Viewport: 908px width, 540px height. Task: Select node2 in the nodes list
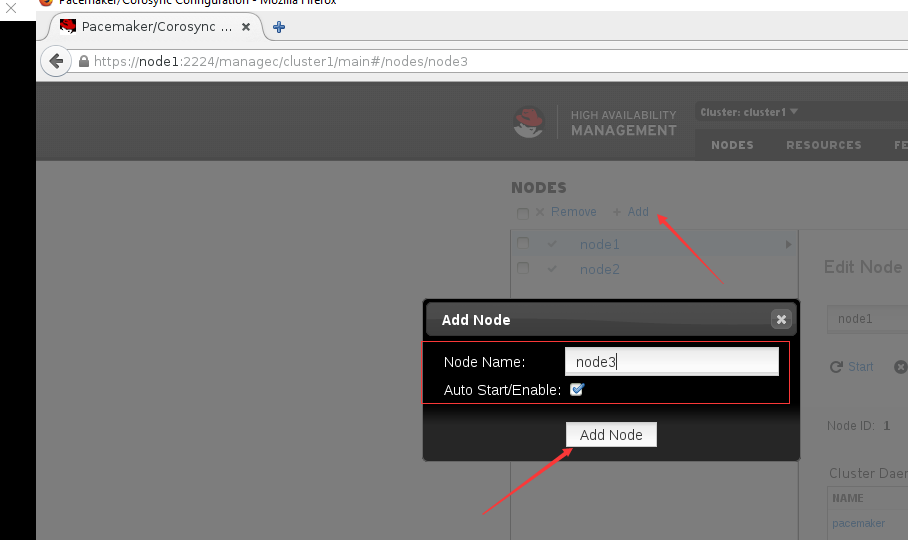(599, 269)
